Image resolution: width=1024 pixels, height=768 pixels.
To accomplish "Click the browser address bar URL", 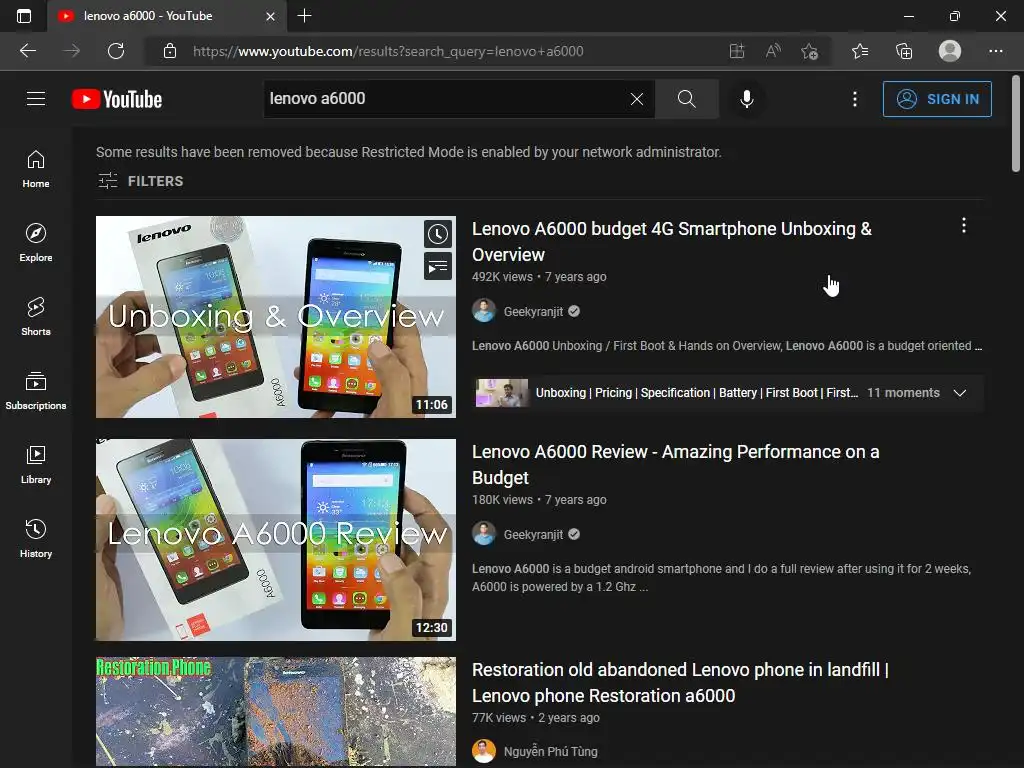I will pos(388,51).
